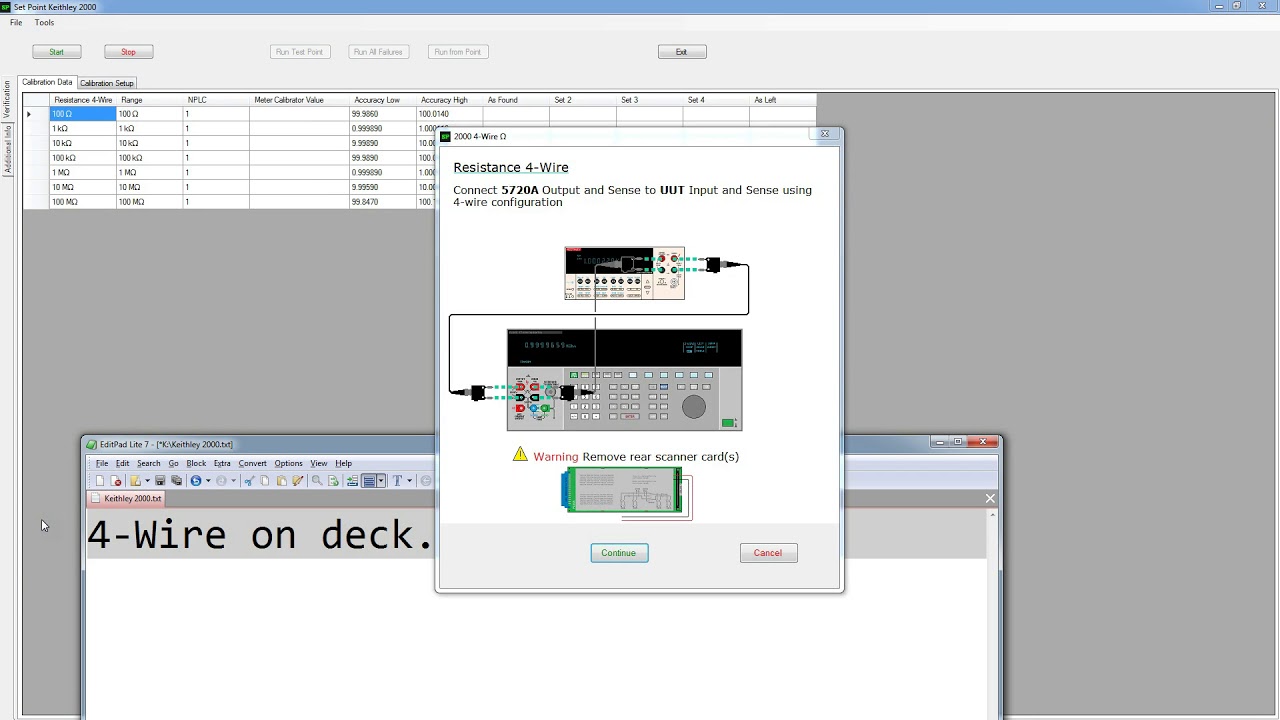The image size is (1280, 720).
Task: Click the As Found column header
Action: point(517,100)
